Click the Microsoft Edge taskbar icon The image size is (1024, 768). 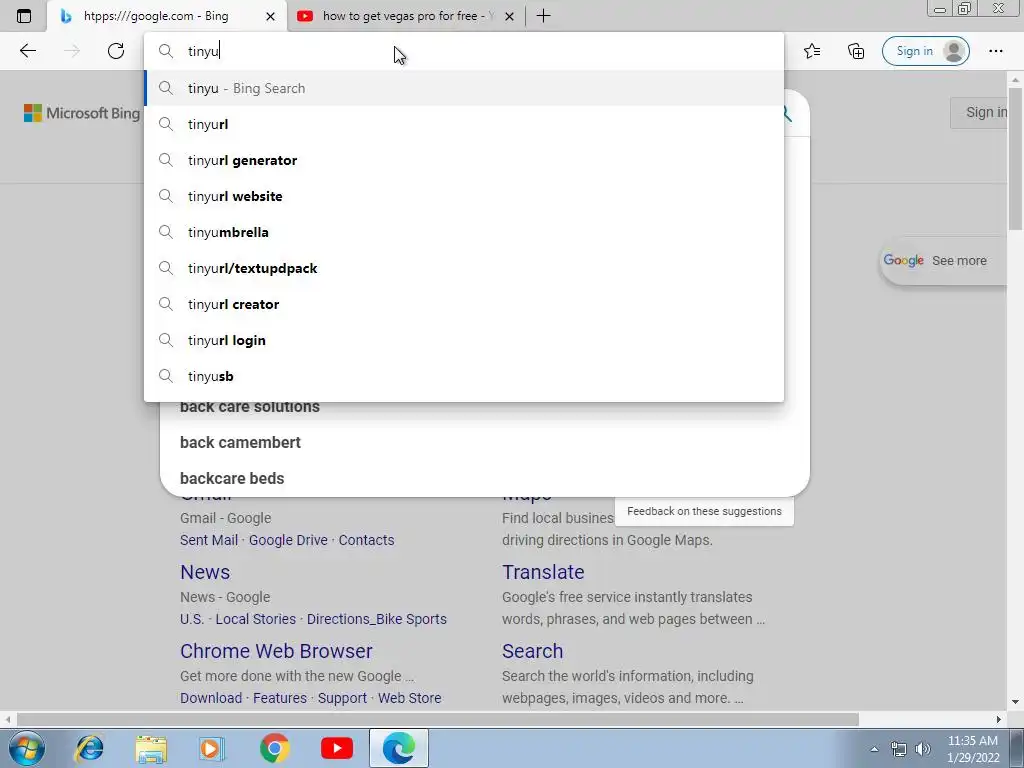pos(399,748)
